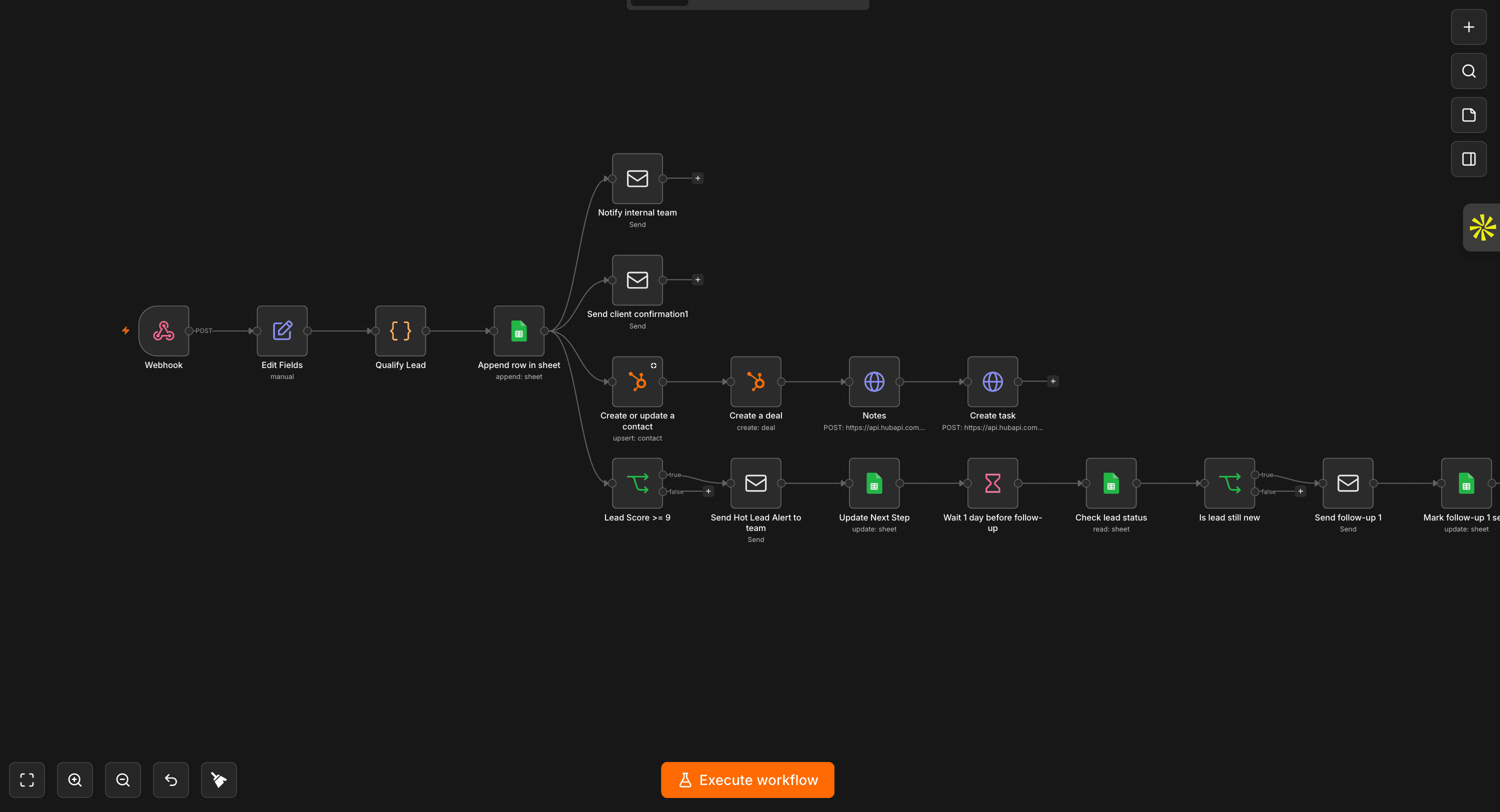Add node after Notify internal team output

(x=697, y=178)
